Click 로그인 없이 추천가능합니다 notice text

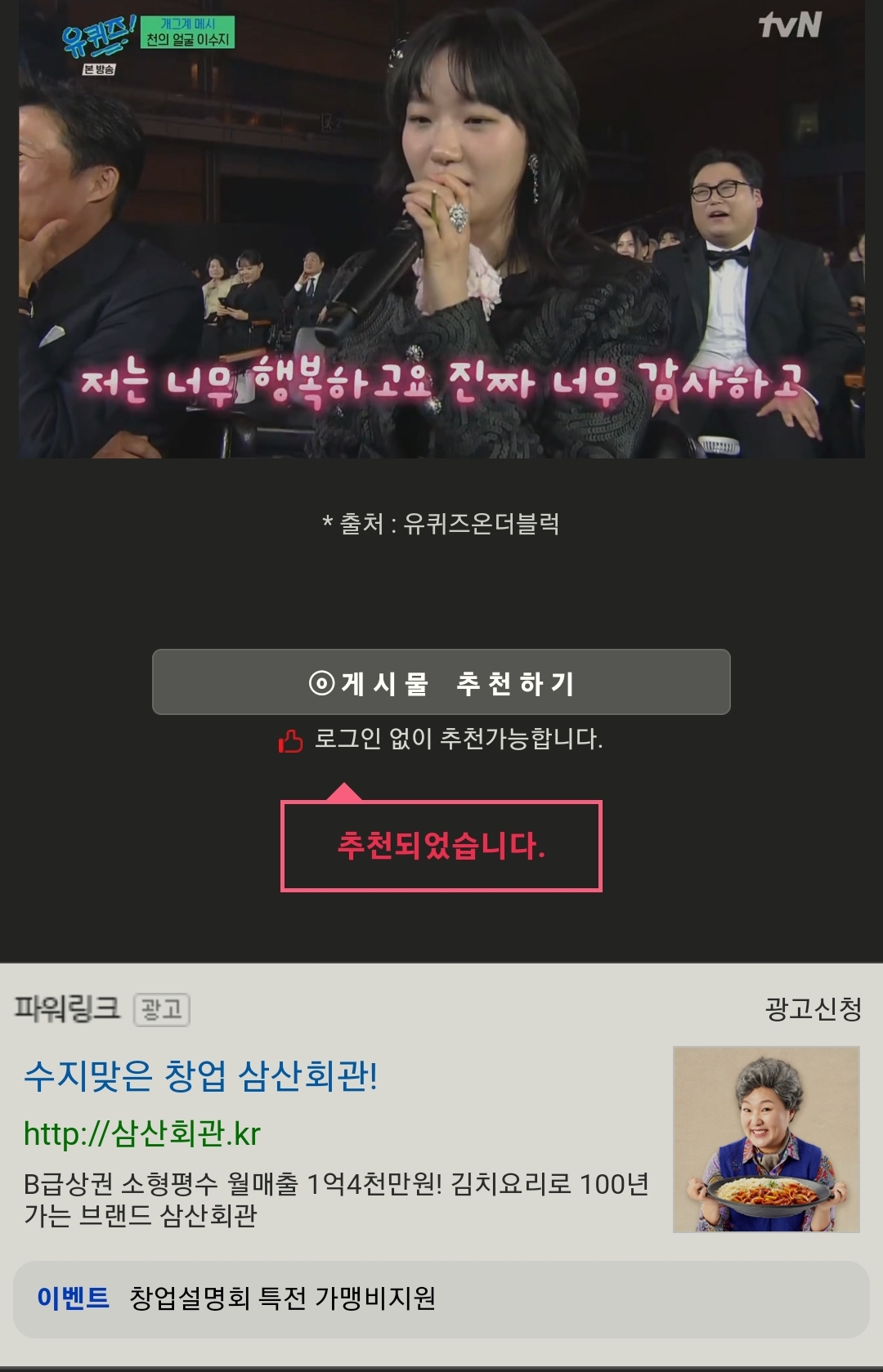(459, 739)
